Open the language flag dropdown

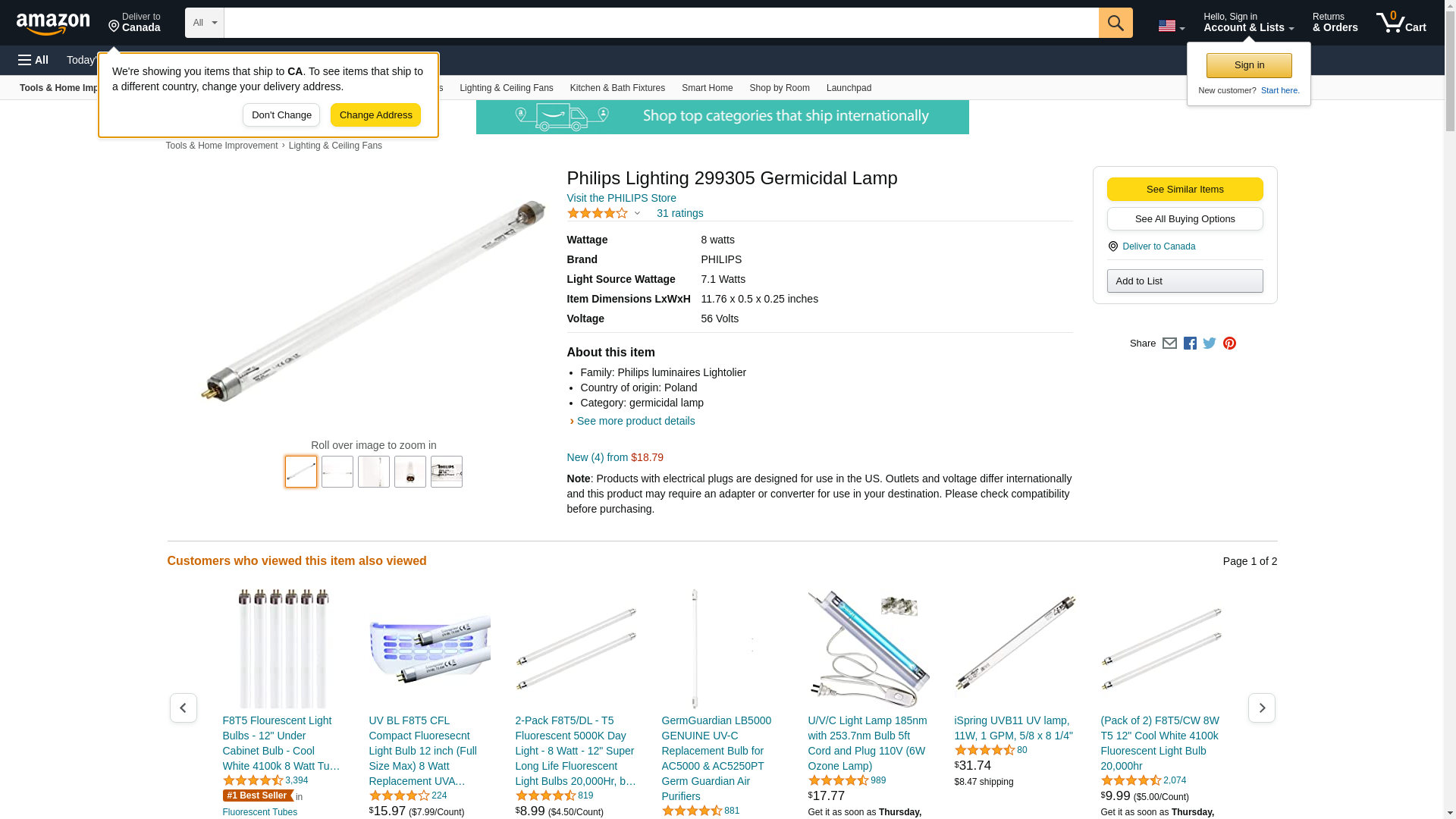pyautogui.click(x=1171, y=26)
